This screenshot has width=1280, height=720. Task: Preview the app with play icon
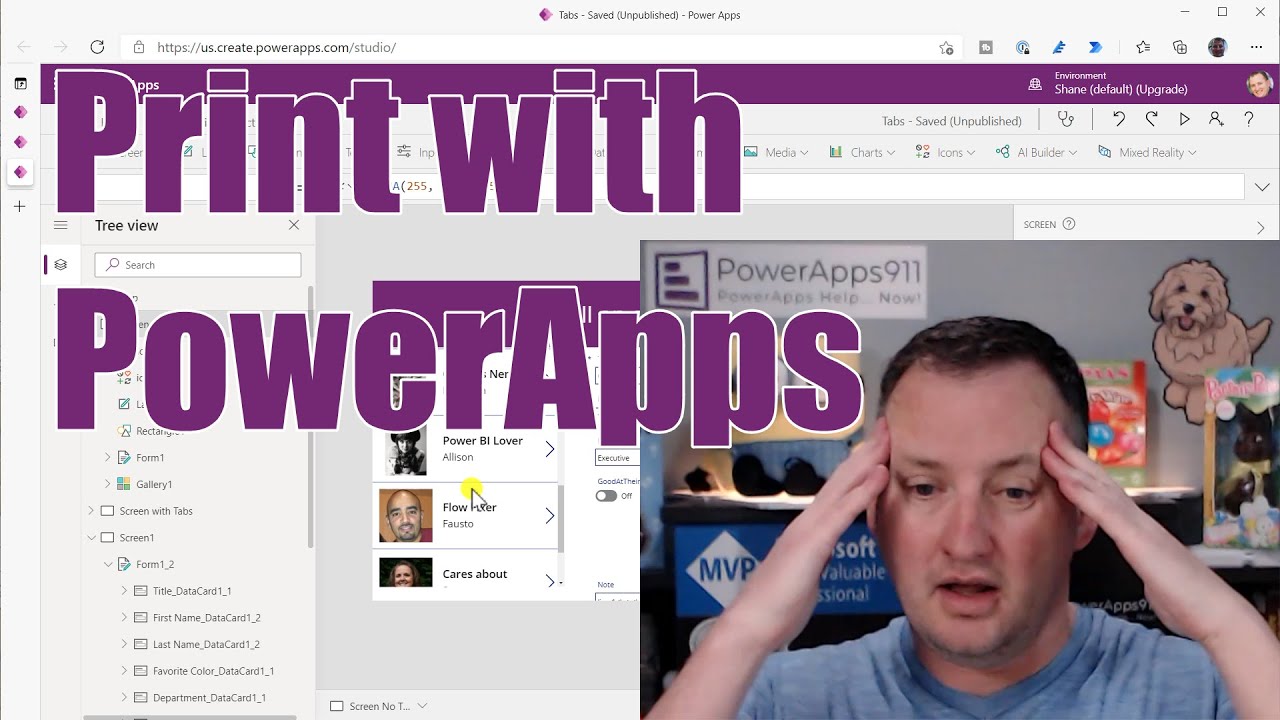1184,119
